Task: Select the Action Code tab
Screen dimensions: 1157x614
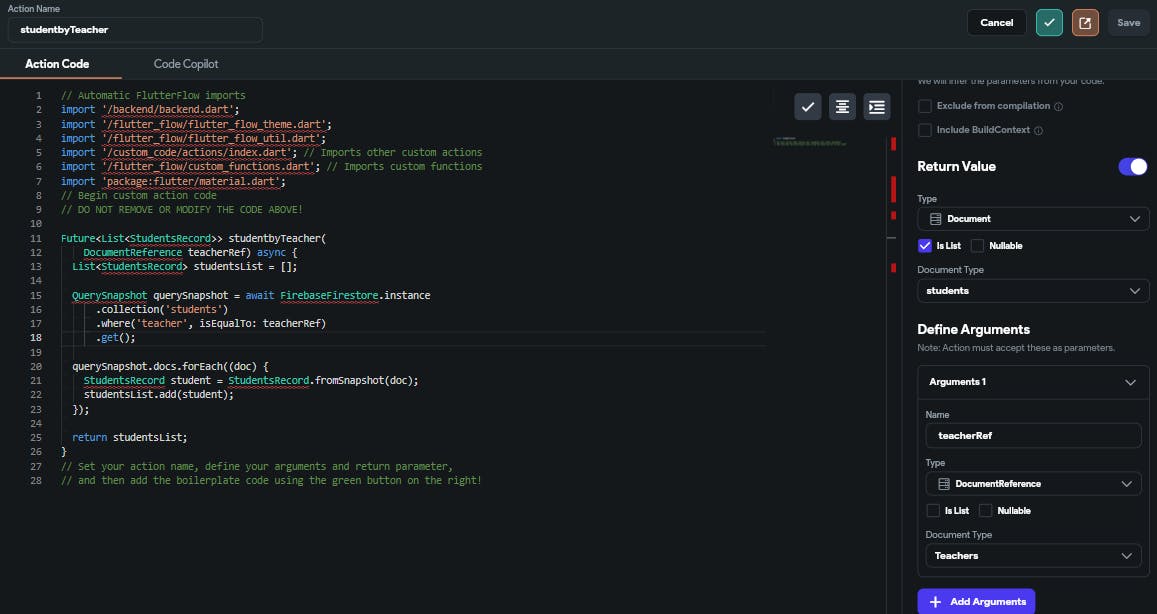Action: 57,64
